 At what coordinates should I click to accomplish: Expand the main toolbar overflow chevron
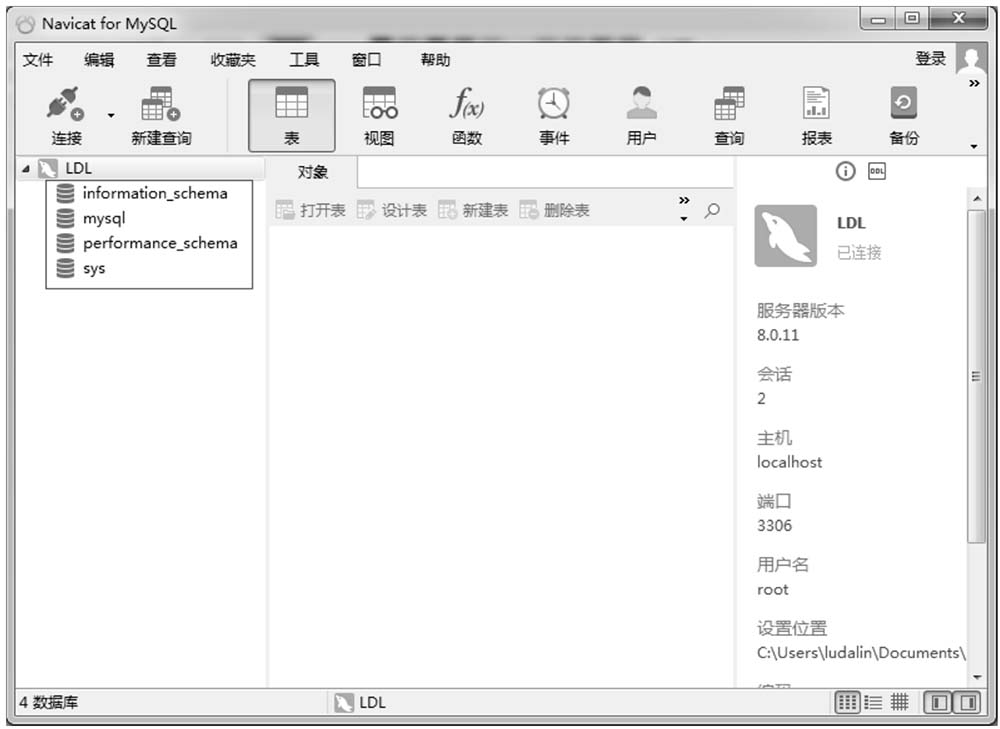(x=974, y=84)
